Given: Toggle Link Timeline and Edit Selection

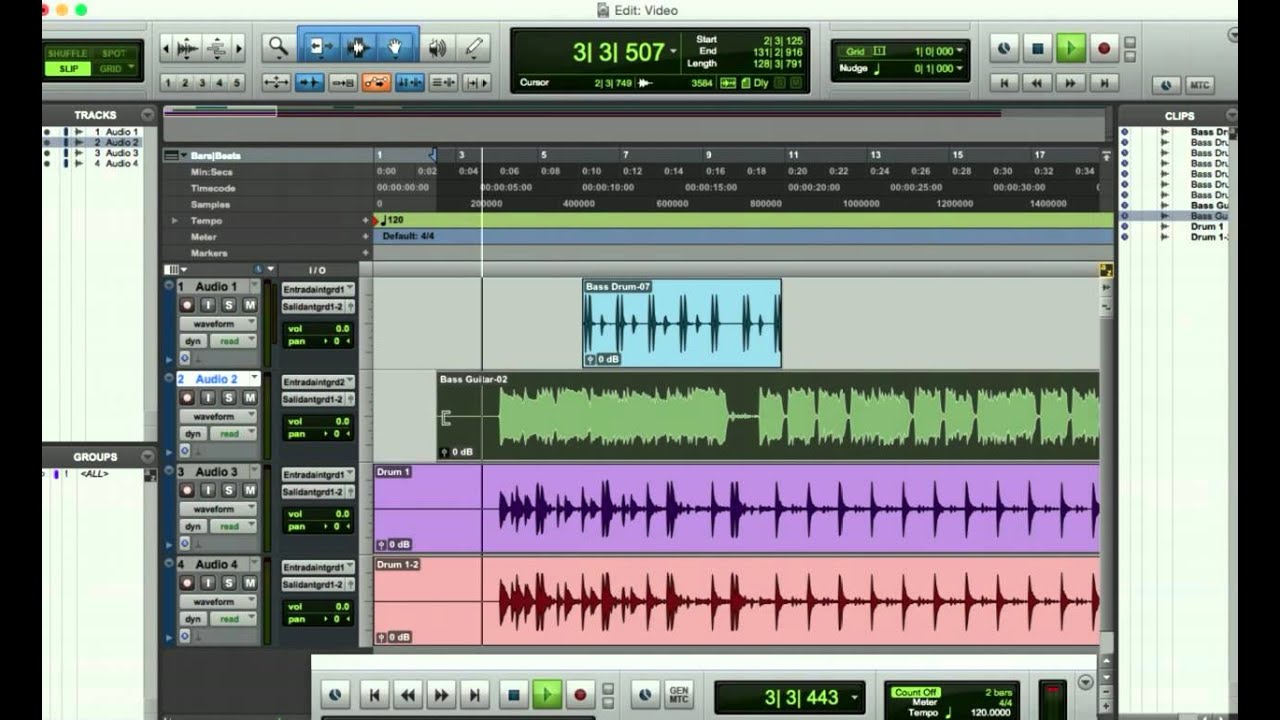Looking at the screenshot, I should point(410,83).
